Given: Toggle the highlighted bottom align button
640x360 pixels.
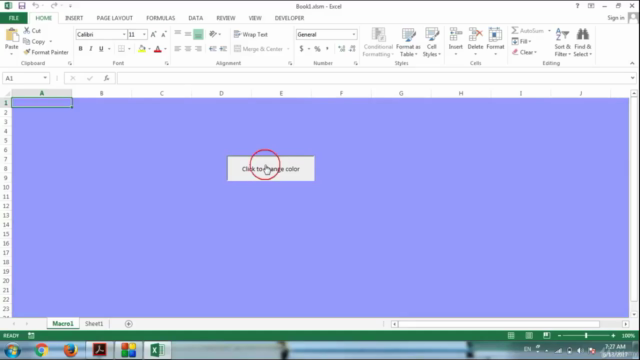Looking at the screenshot, I should 198,34.
